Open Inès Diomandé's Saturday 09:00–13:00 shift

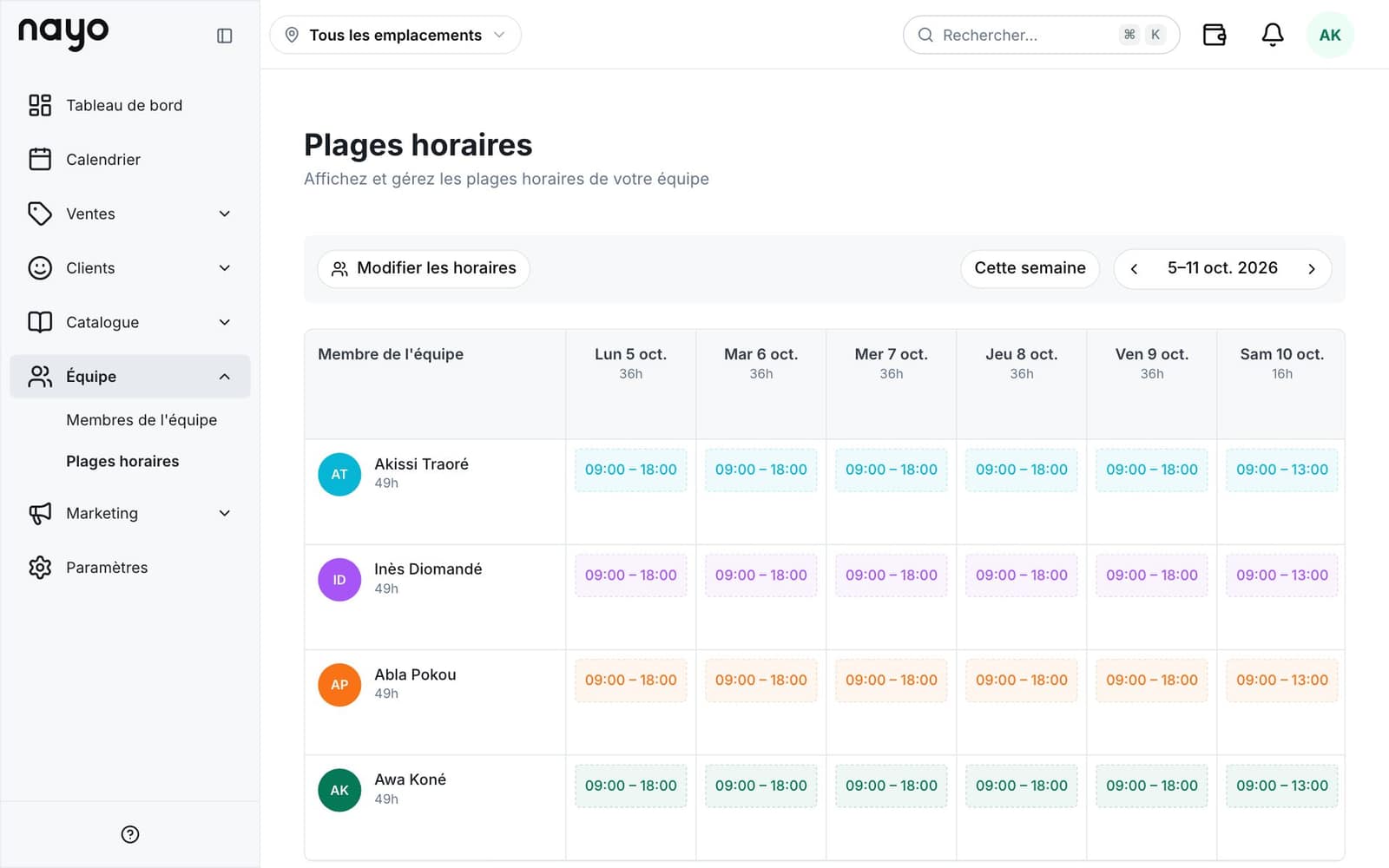pos(1282,575)
